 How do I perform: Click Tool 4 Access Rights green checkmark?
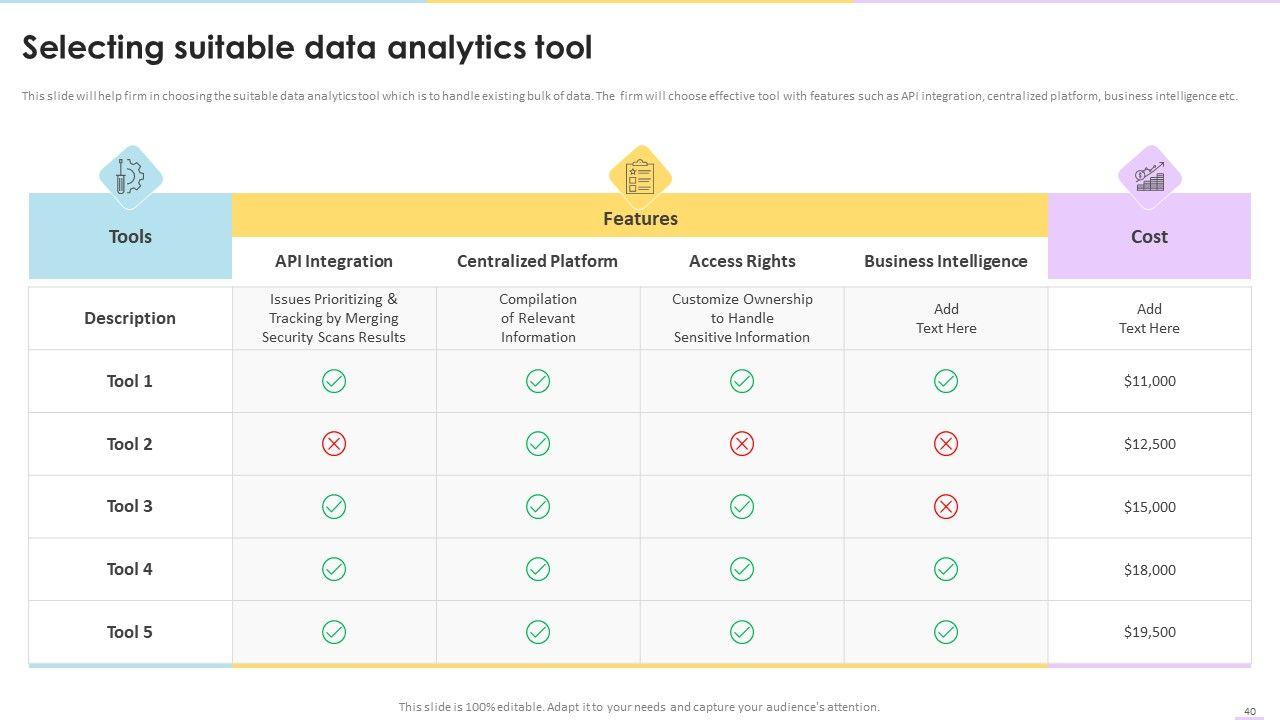pyautogui.click(x=742, y=569)
